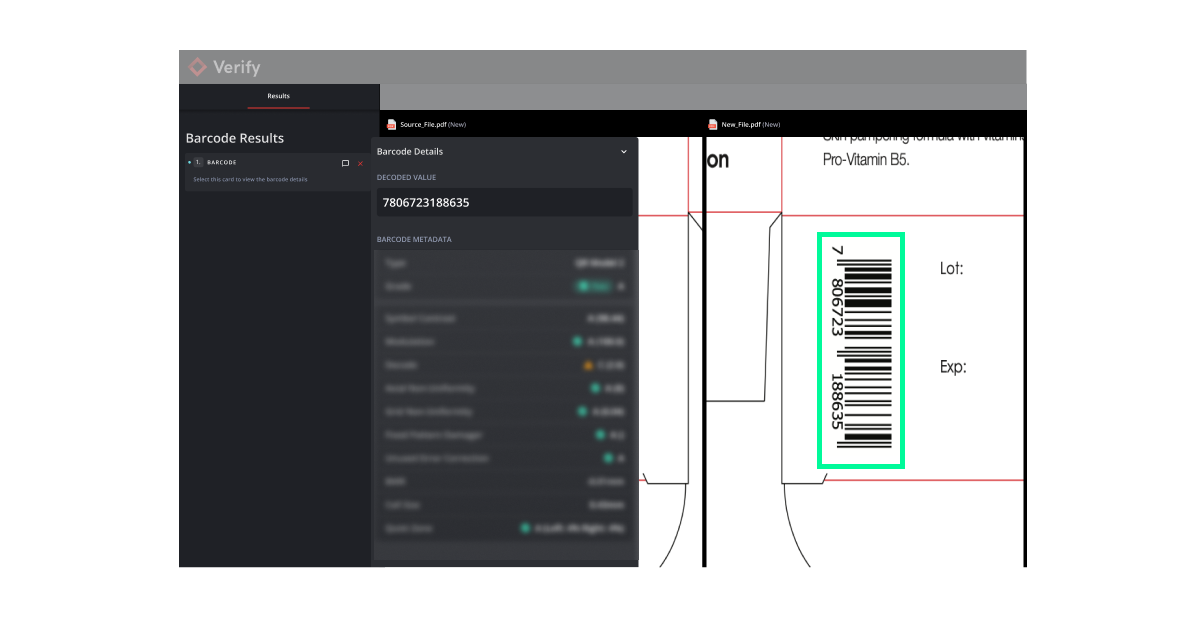Screen dimensions: 1201x631
Task: Click the Barcode Results heading
Action: click(235, 138)
